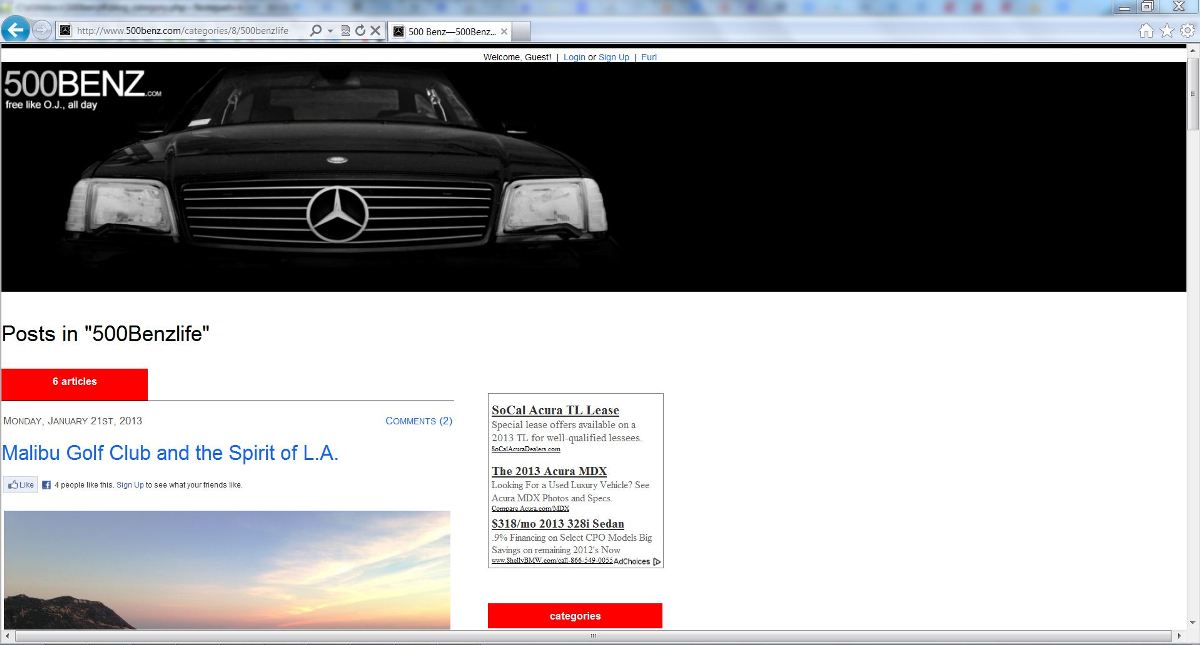Click the Facebook logo icon beside like count
1200x645 pixels.
46,485
